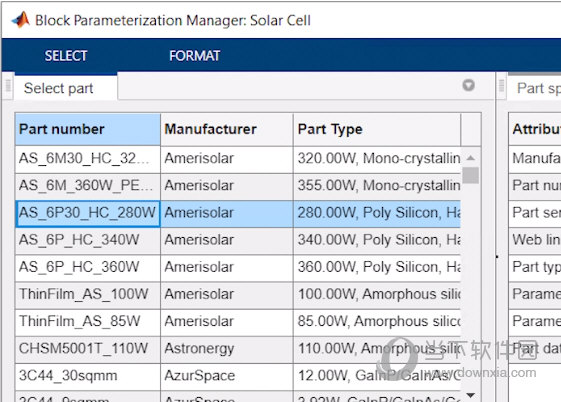Click the 12.00W GaInP/GaInAs cell

point(377,376)
